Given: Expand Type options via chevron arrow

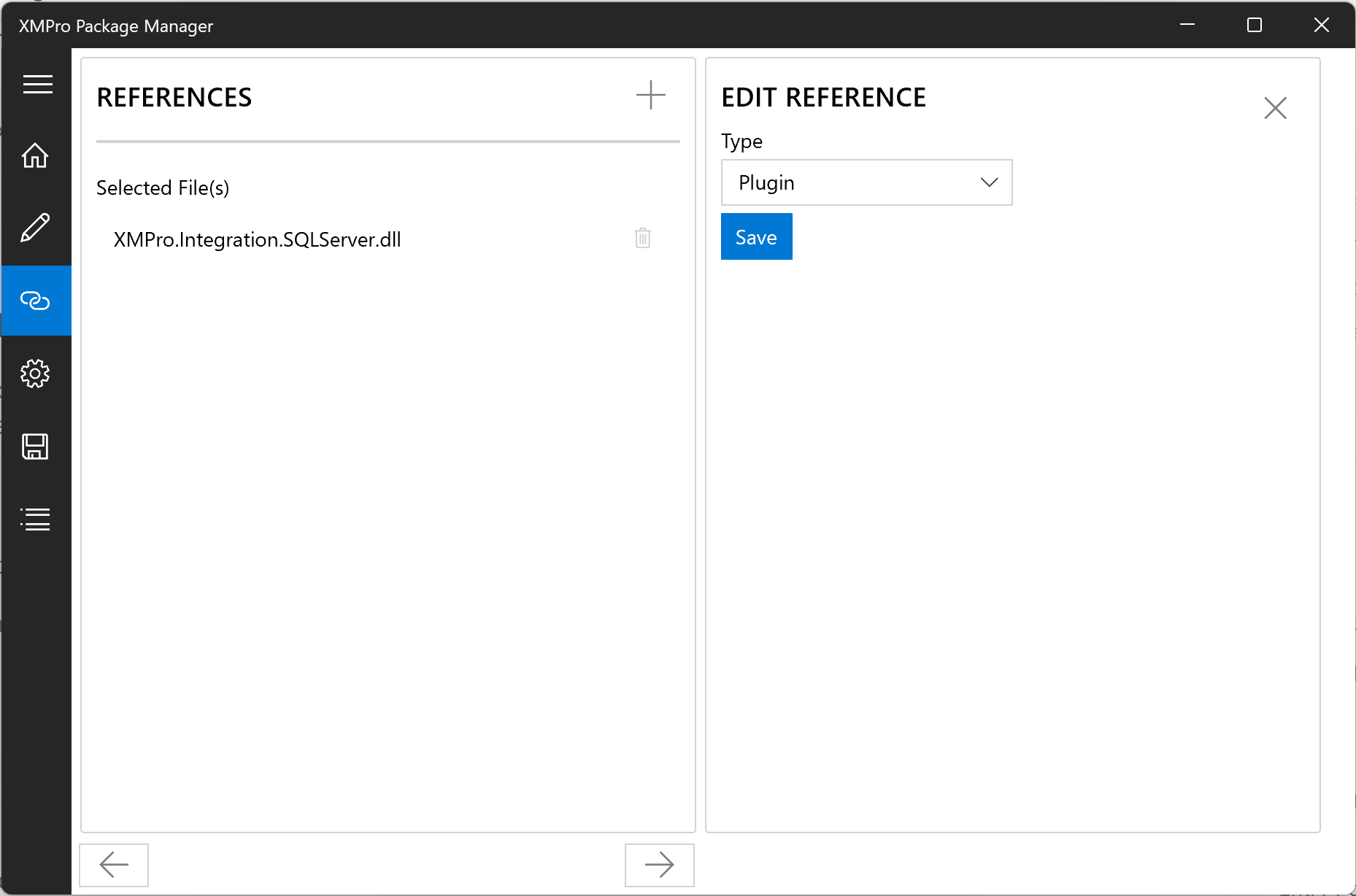Looking at the screenshot, I should [x=989, y=182].
